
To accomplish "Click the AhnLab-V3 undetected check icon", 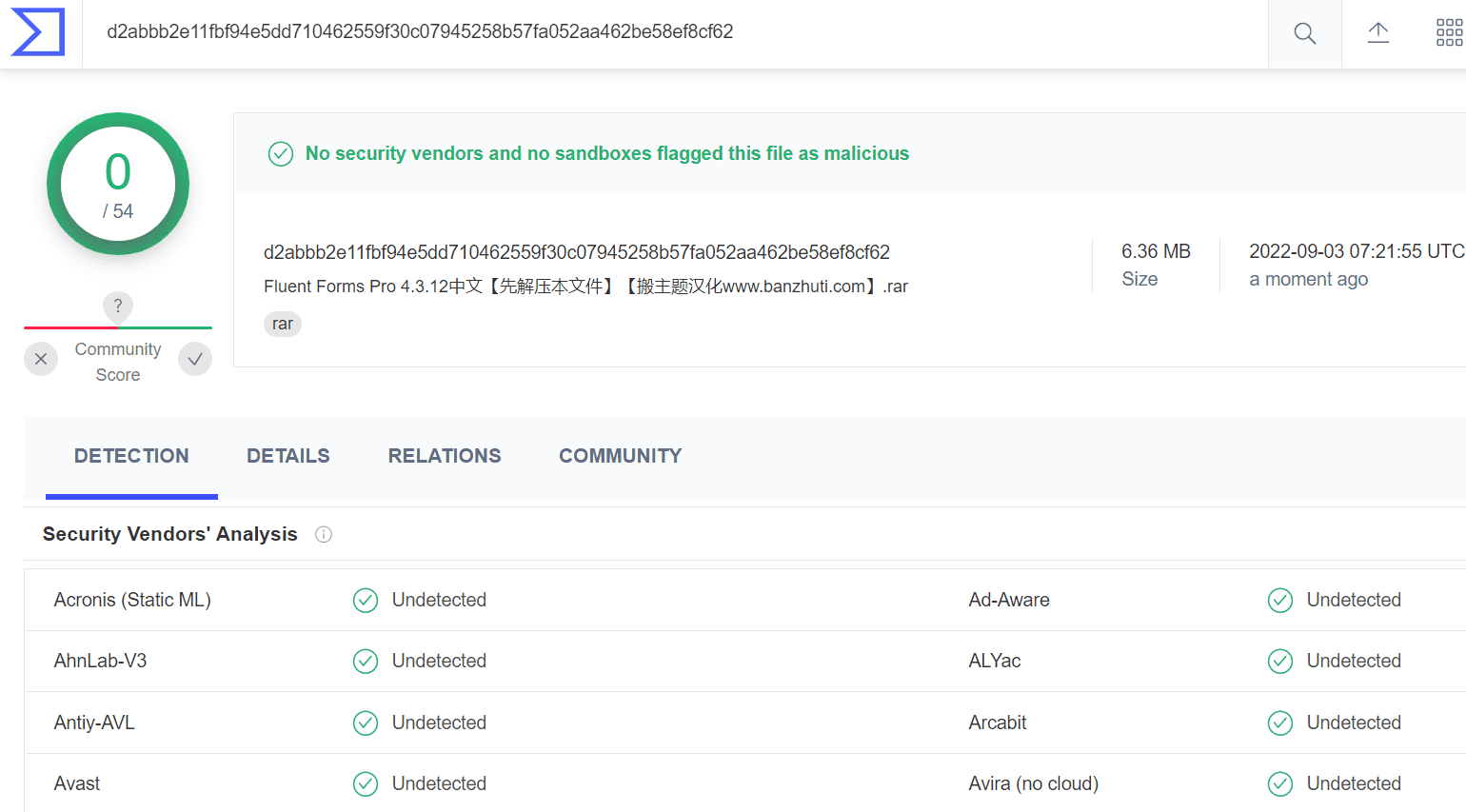I will click(366, 661).
